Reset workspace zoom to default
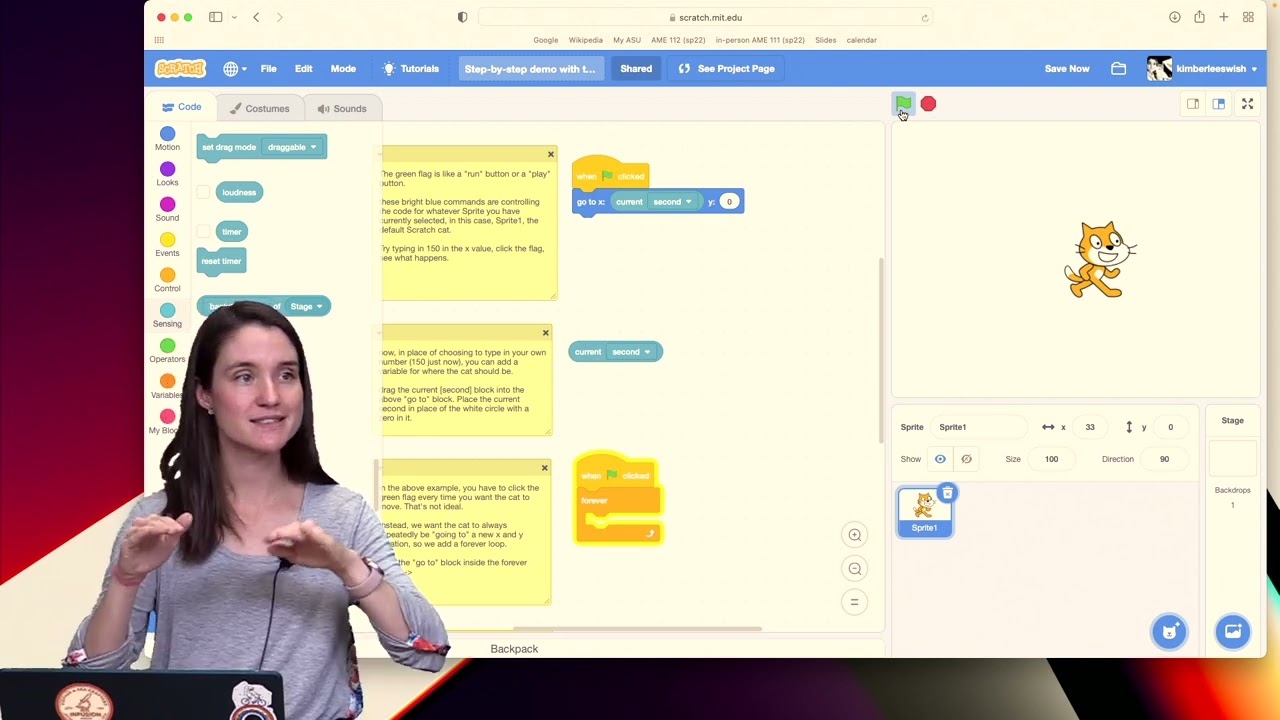 [855, 602]
